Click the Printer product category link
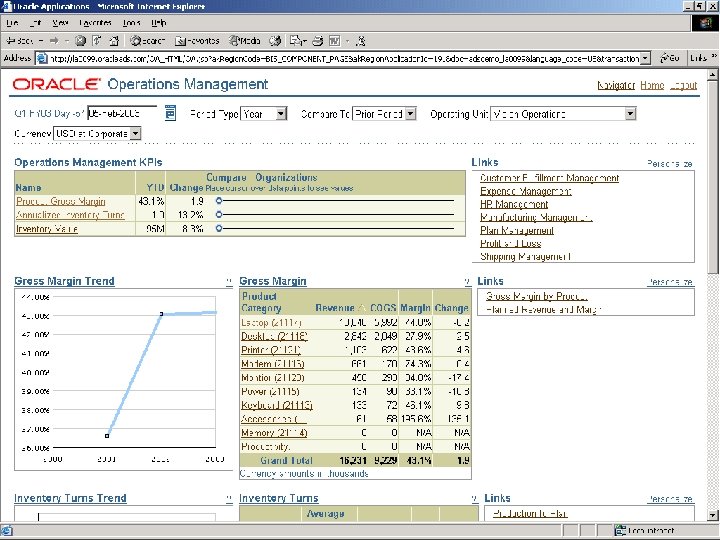 tap(271, 350)
